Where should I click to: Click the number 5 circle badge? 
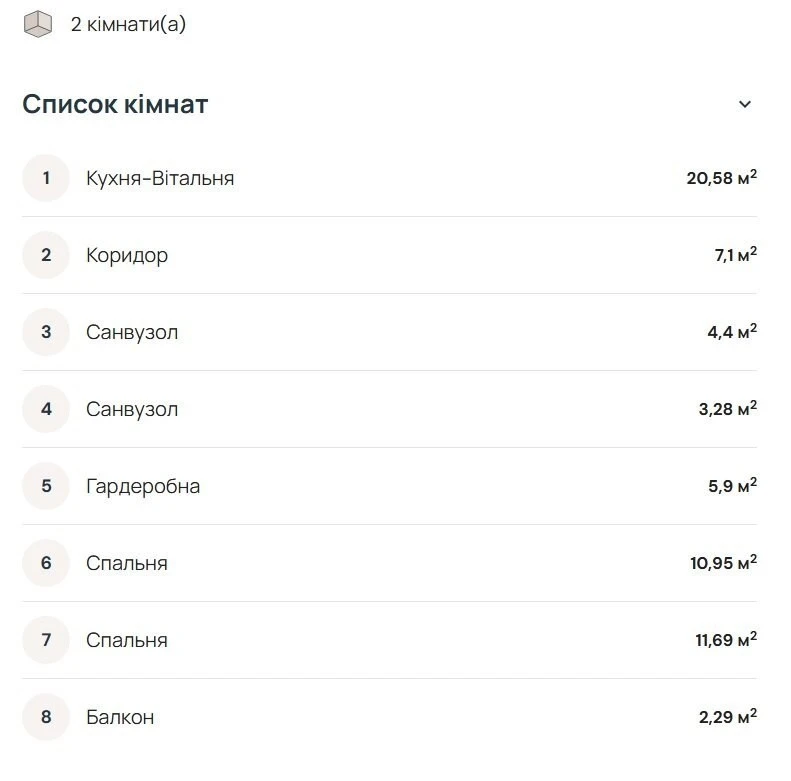click(46, 486)
